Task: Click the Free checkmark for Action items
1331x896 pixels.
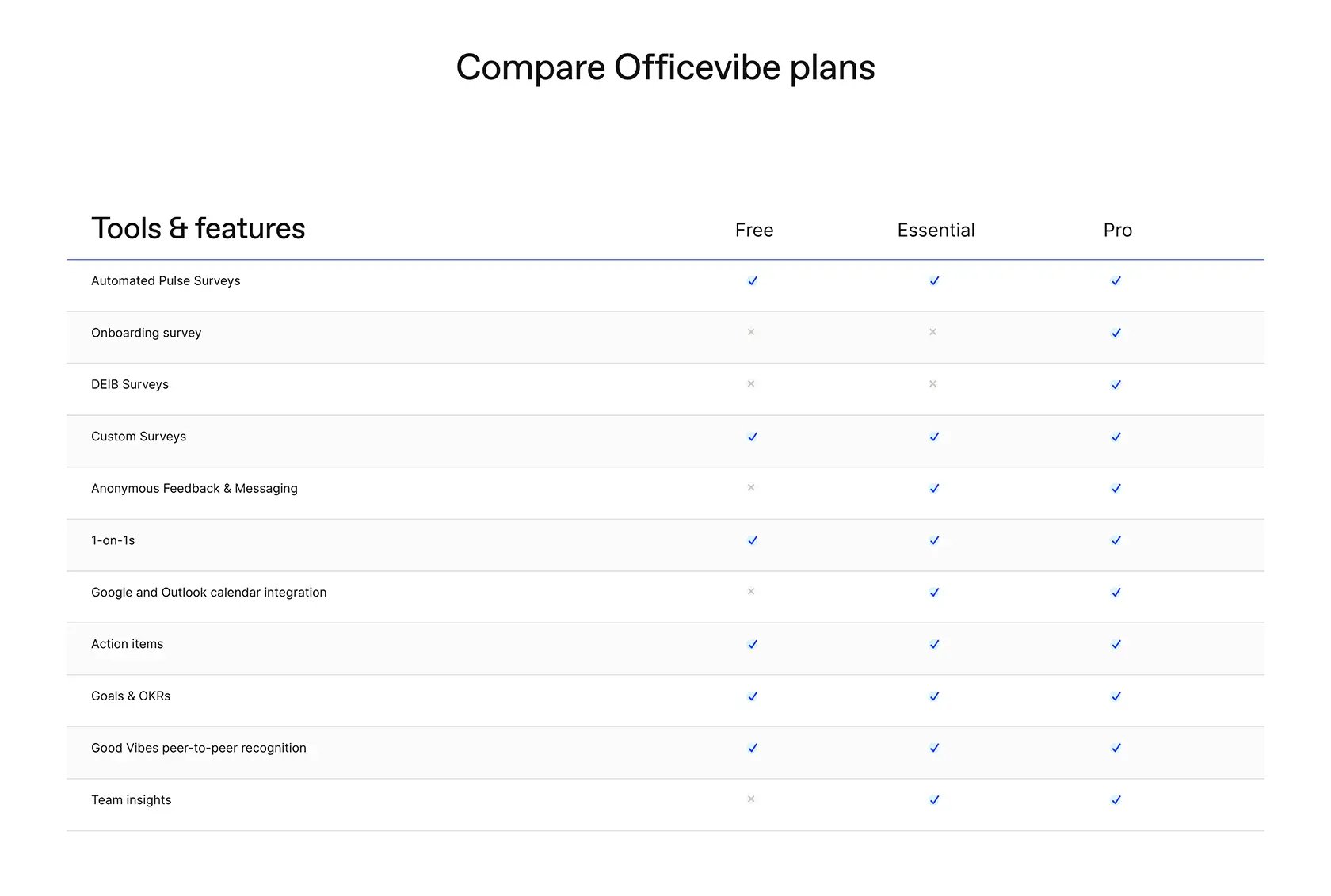Action: point(753,644)
